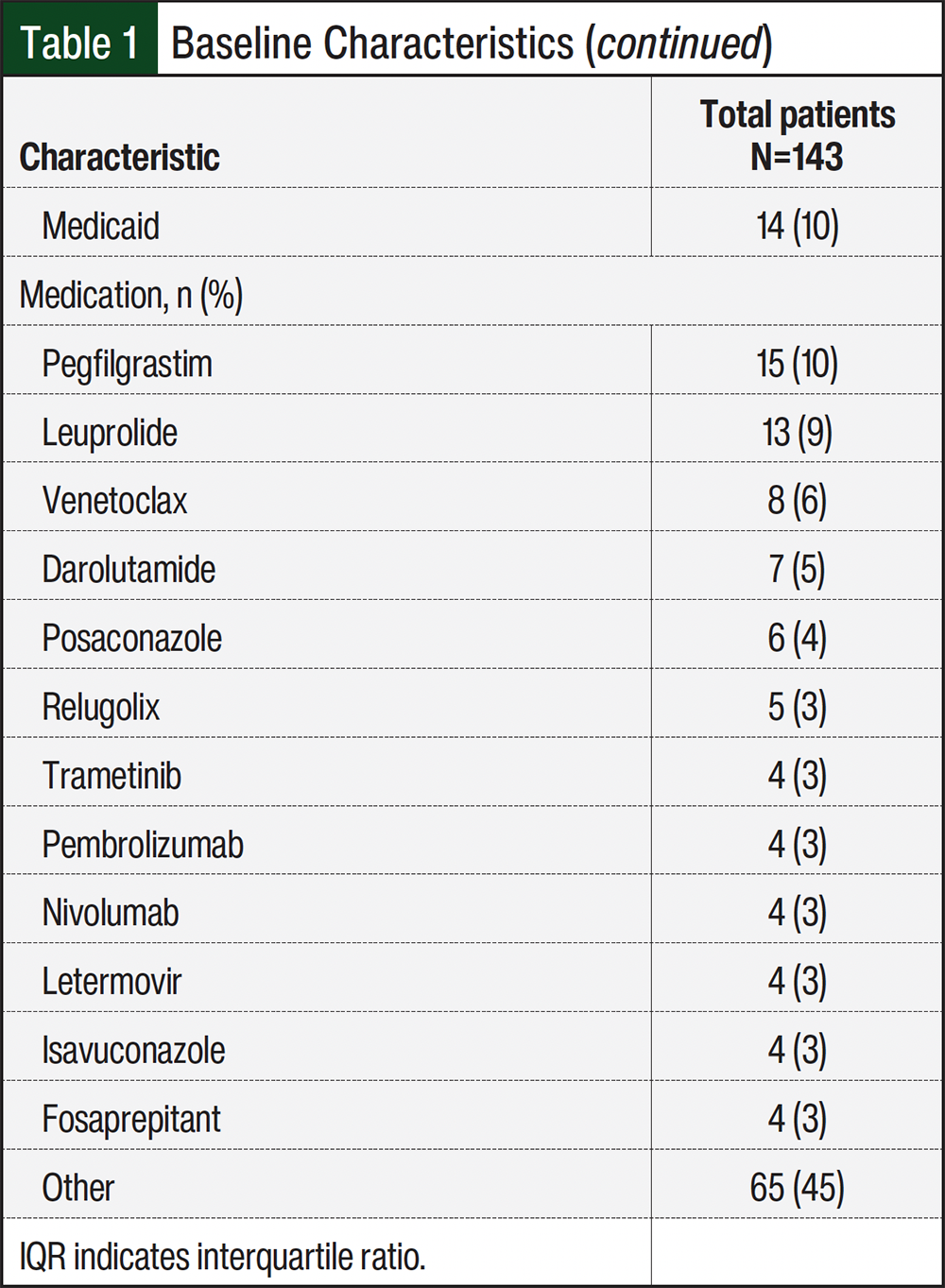Select the Posaconazole row label
This screenshot has width=945, height=1288.
point(131,639)
